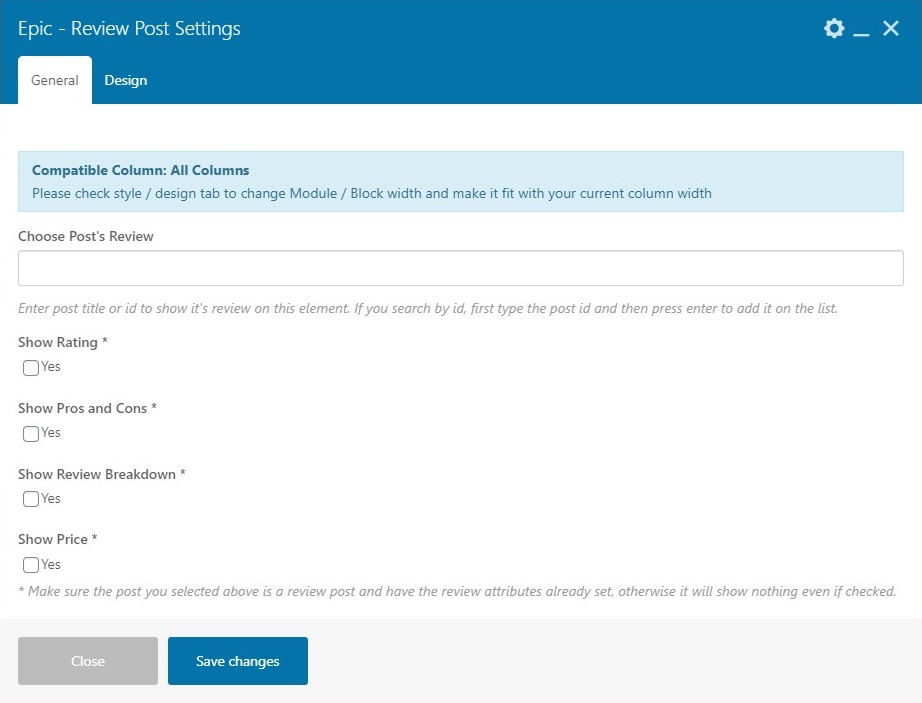Select the General tab

pyautogui.click(x=55, y=80)
